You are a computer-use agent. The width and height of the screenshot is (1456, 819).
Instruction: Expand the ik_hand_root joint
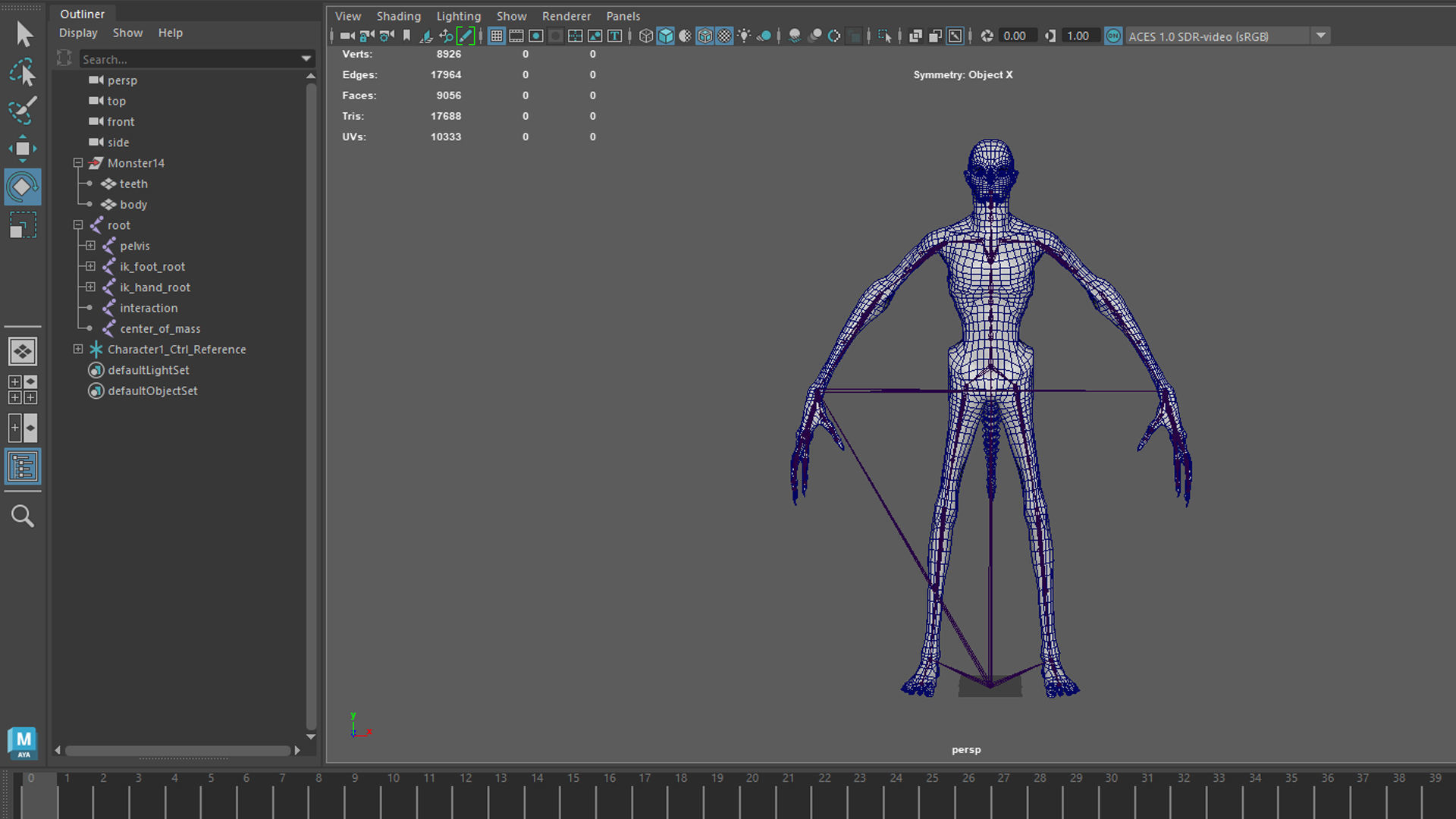click(90, 287)
